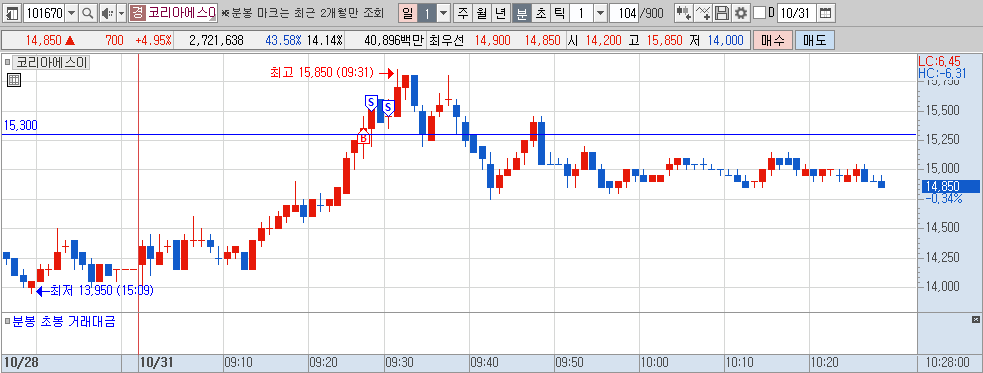The height and width of the screenshot is (373, 983).
Task: Click the stock search magnifier icon
Action: pos(88,13)
